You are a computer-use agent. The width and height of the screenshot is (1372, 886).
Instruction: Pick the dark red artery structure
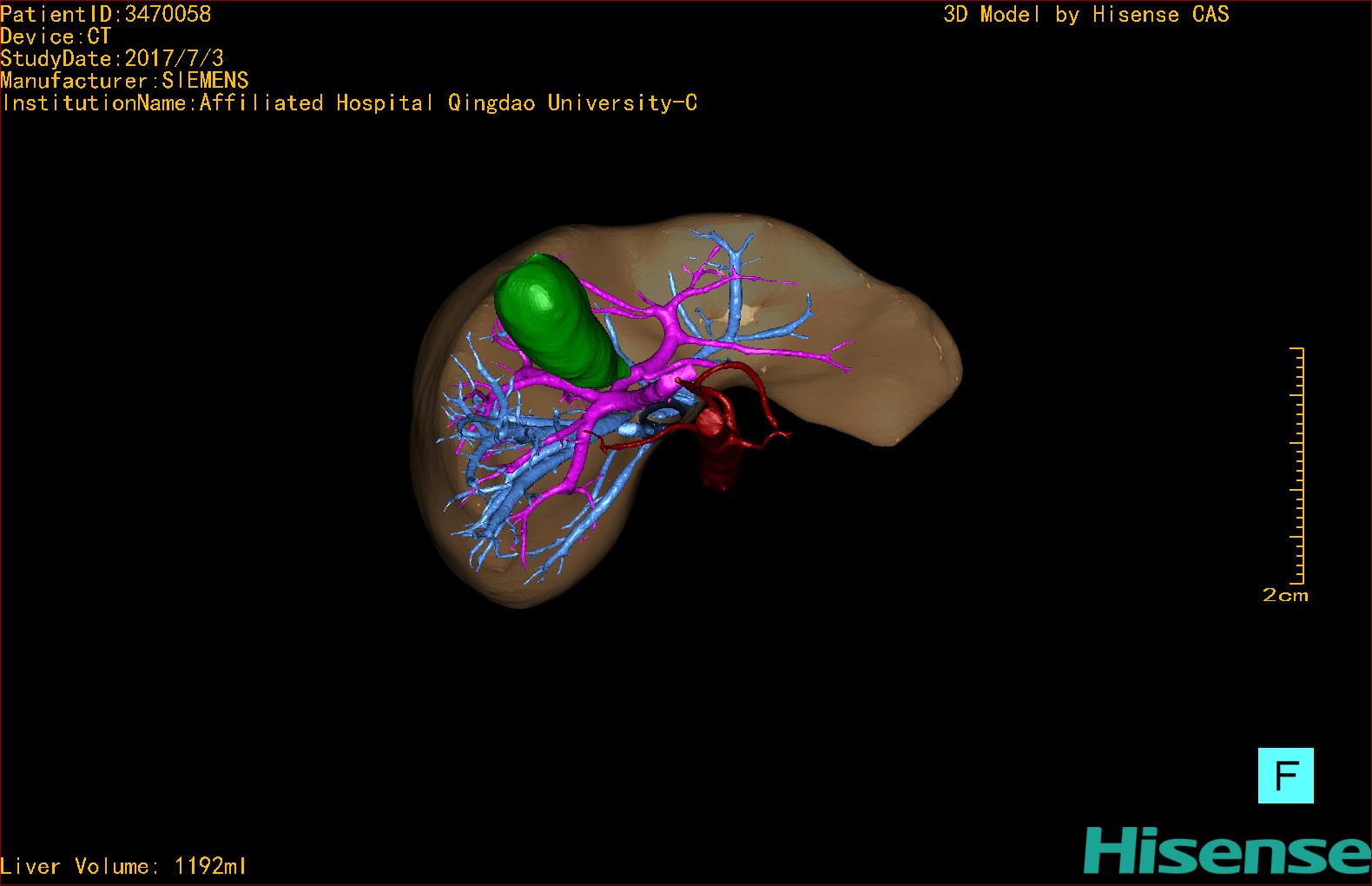[x=717, y=424]
